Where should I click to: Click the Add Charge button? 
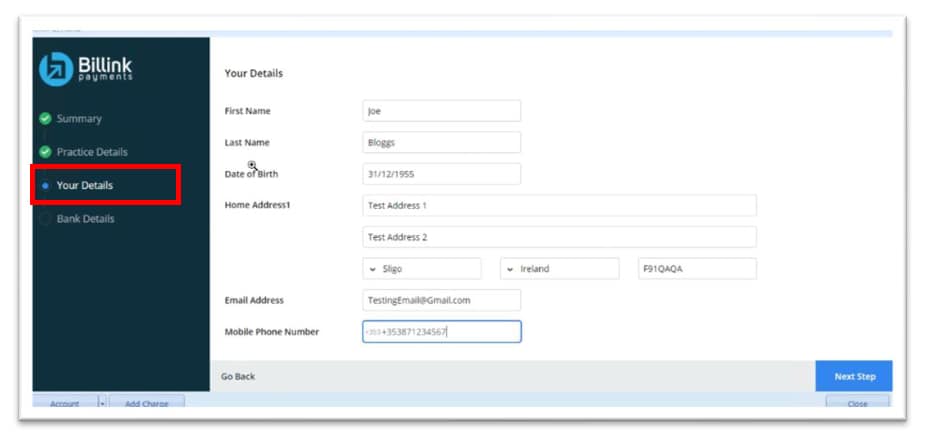tap(146, 404)
